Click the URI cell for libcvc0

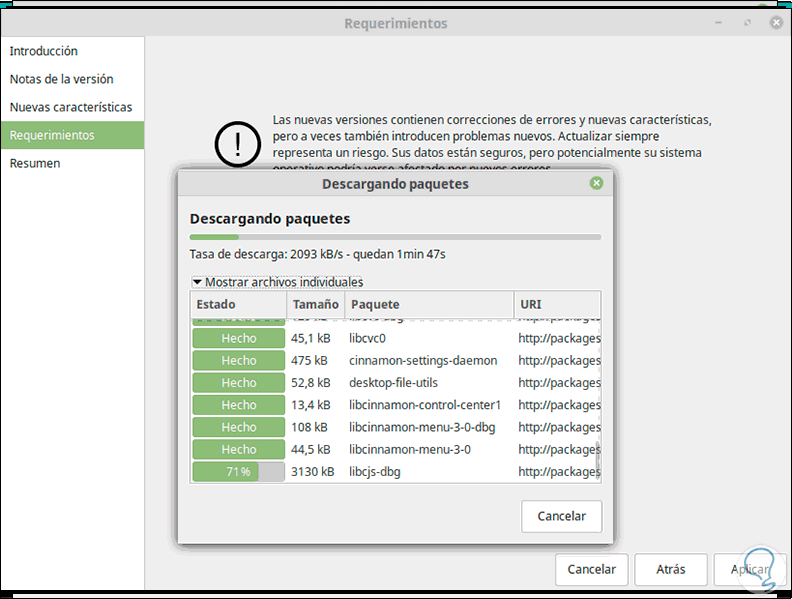pos(559,338)
